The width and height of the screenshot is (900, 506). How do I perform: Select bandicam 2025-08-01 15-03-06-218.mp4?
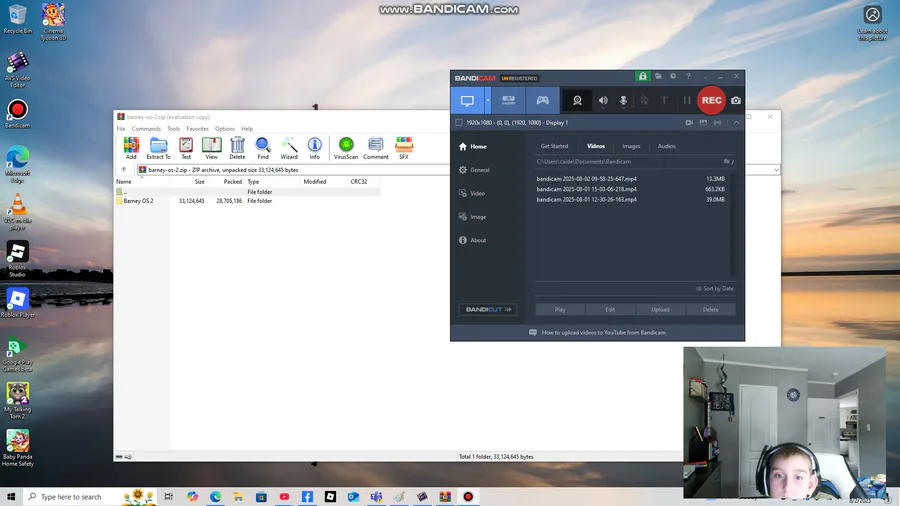[x=631, y=189]
